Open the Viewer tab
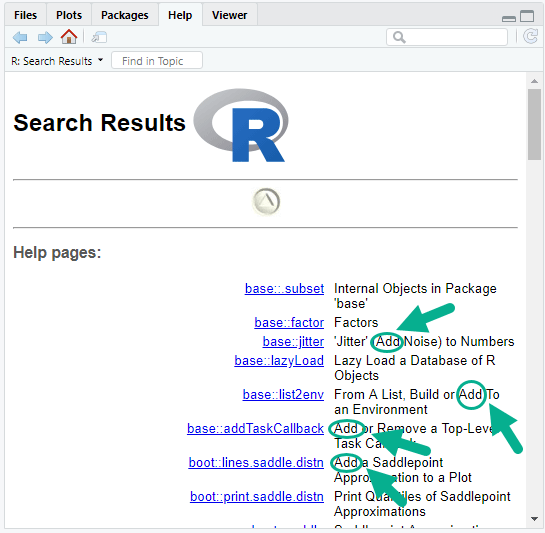This screenshot has width=545, height=533. 229,15
